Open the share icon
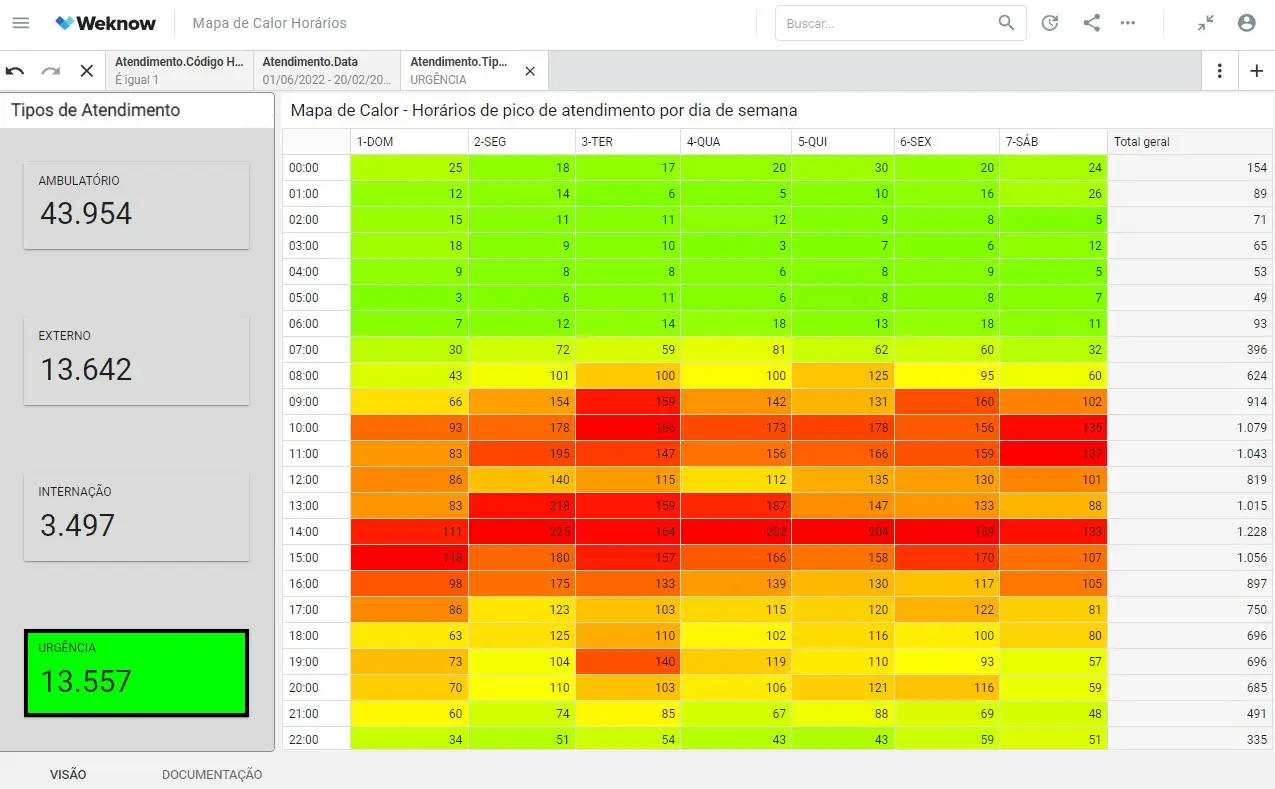This screenshot has width=1275, height=789. [x=1092, y=23]
